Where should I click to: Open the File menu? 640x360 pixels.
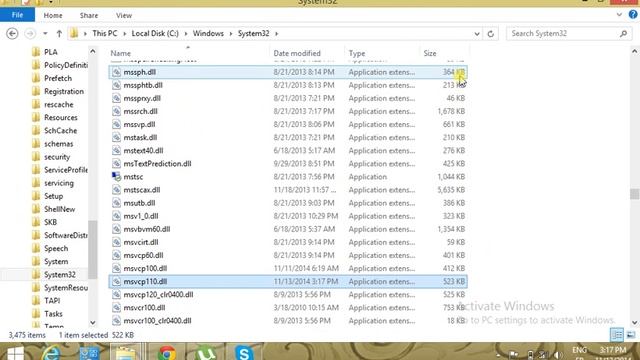point(18,15)
